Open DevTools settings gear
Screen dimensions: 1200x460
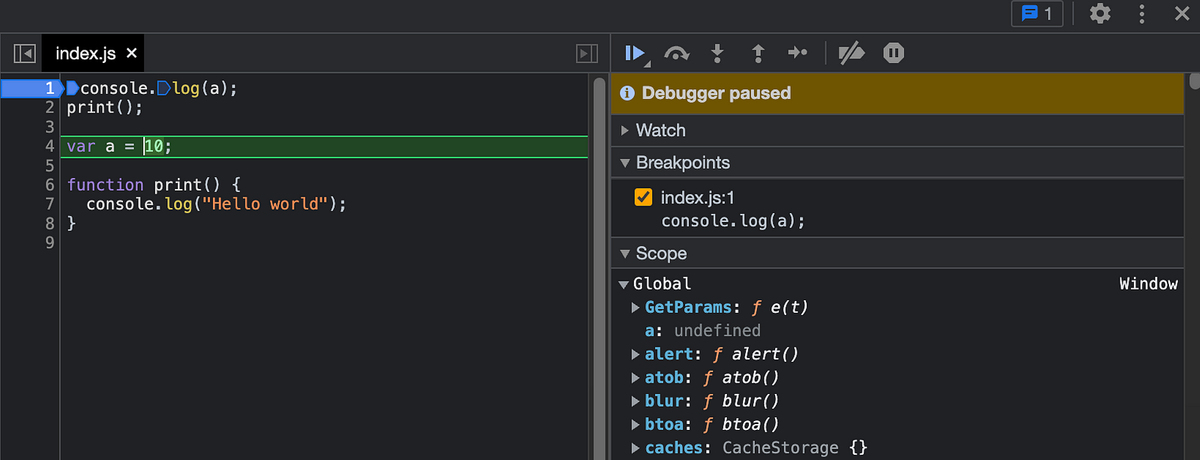point(1100,14)
